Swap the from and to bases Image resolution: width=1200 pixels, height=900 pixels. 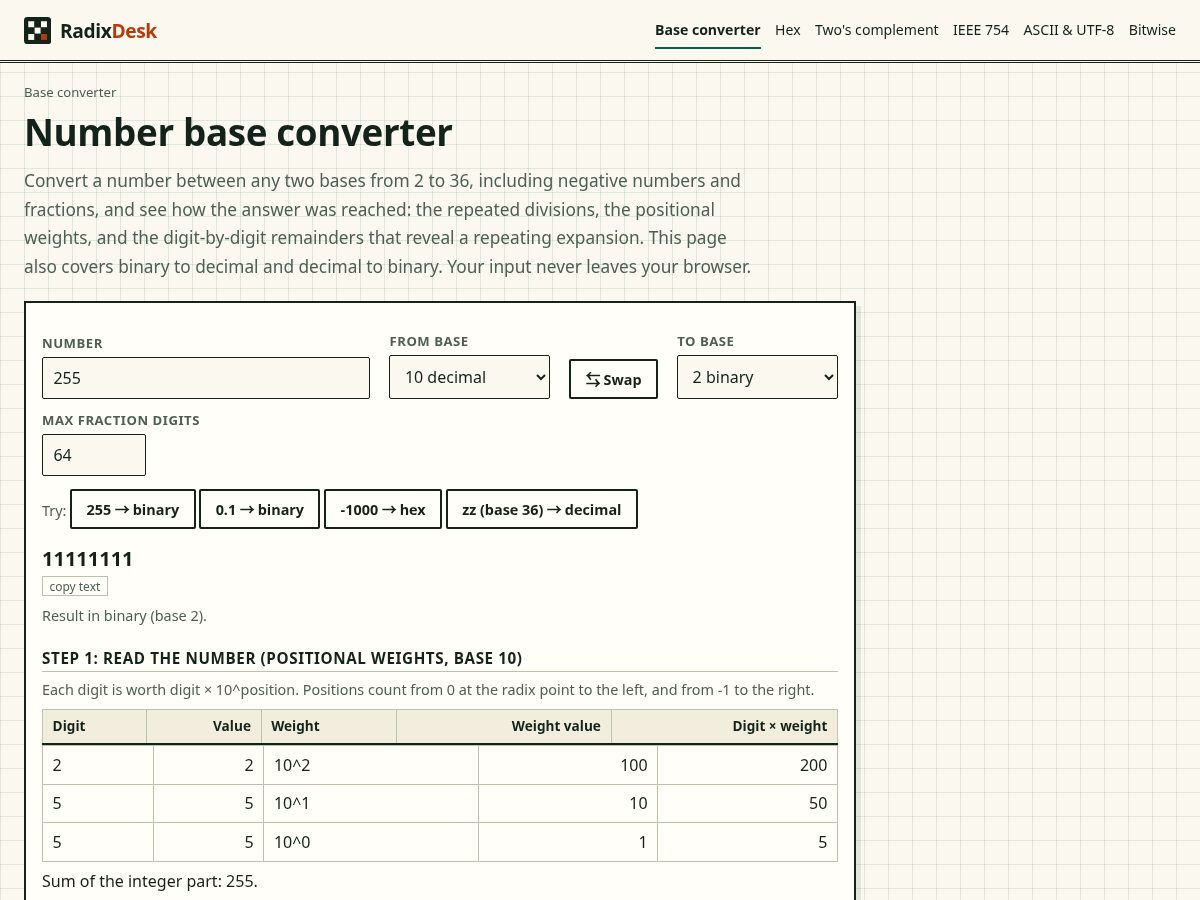tap(613, 379)
